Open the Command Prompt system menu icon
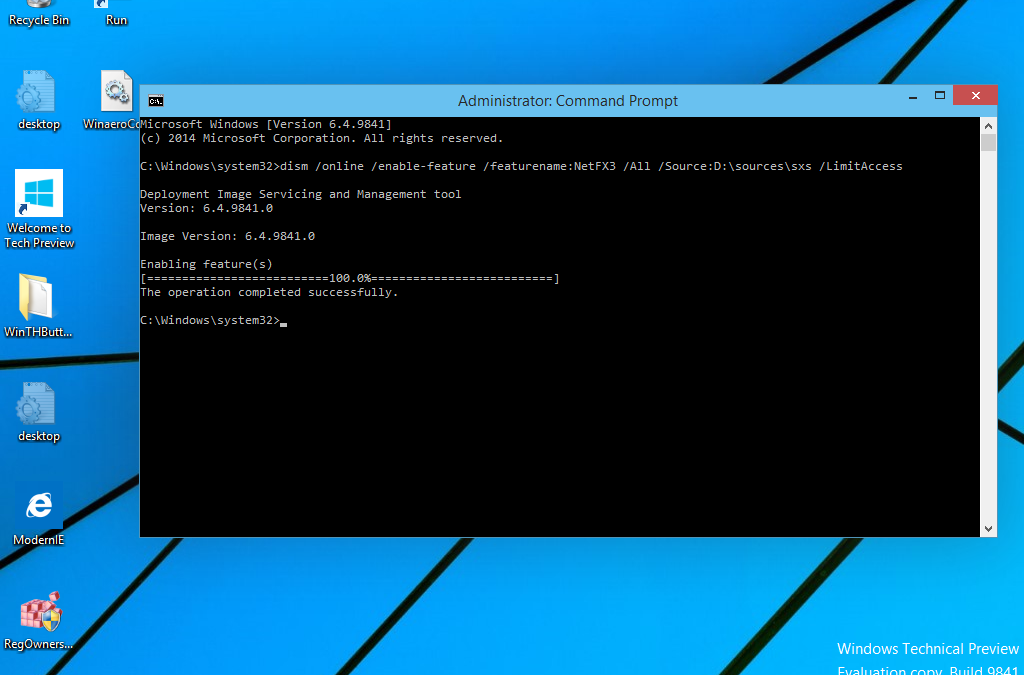 (155, 100)
